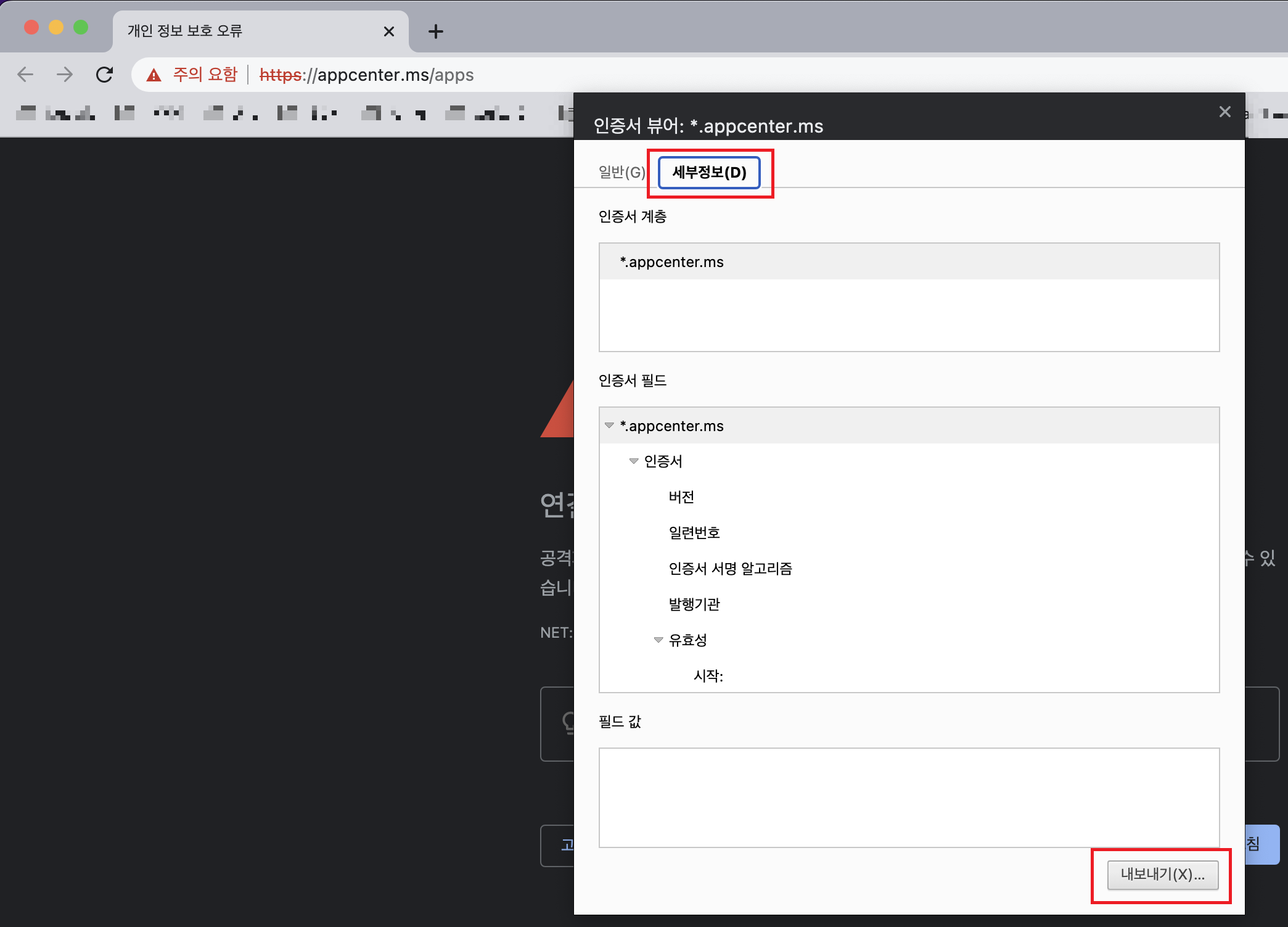Collapse the 유효성 tree node

coord(658,640)
